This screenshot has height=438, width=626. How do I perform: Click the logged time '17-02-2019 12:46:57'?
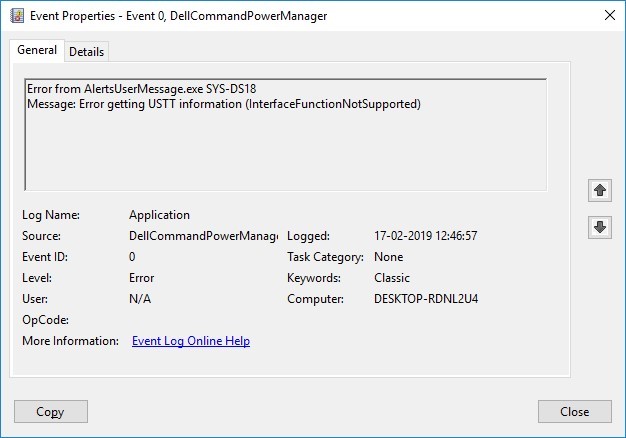(x=426, y=236)
